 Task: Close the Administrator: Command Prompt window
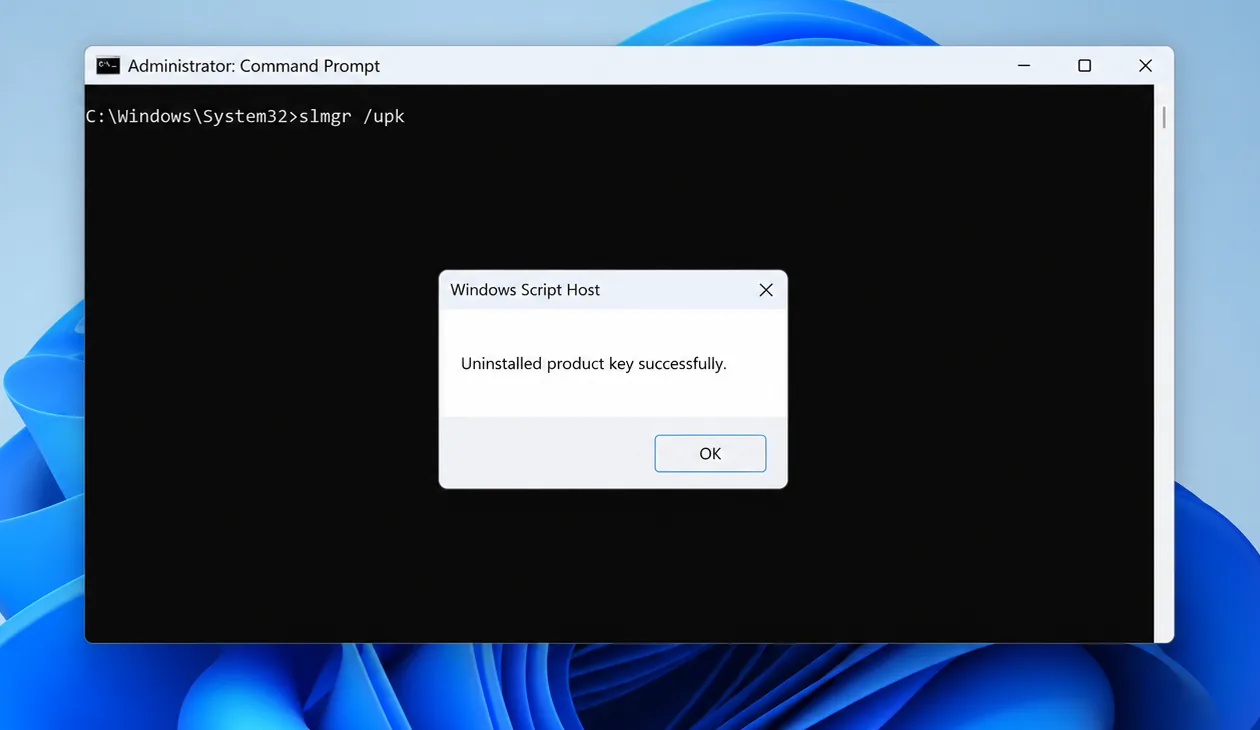pos(1146,66)
